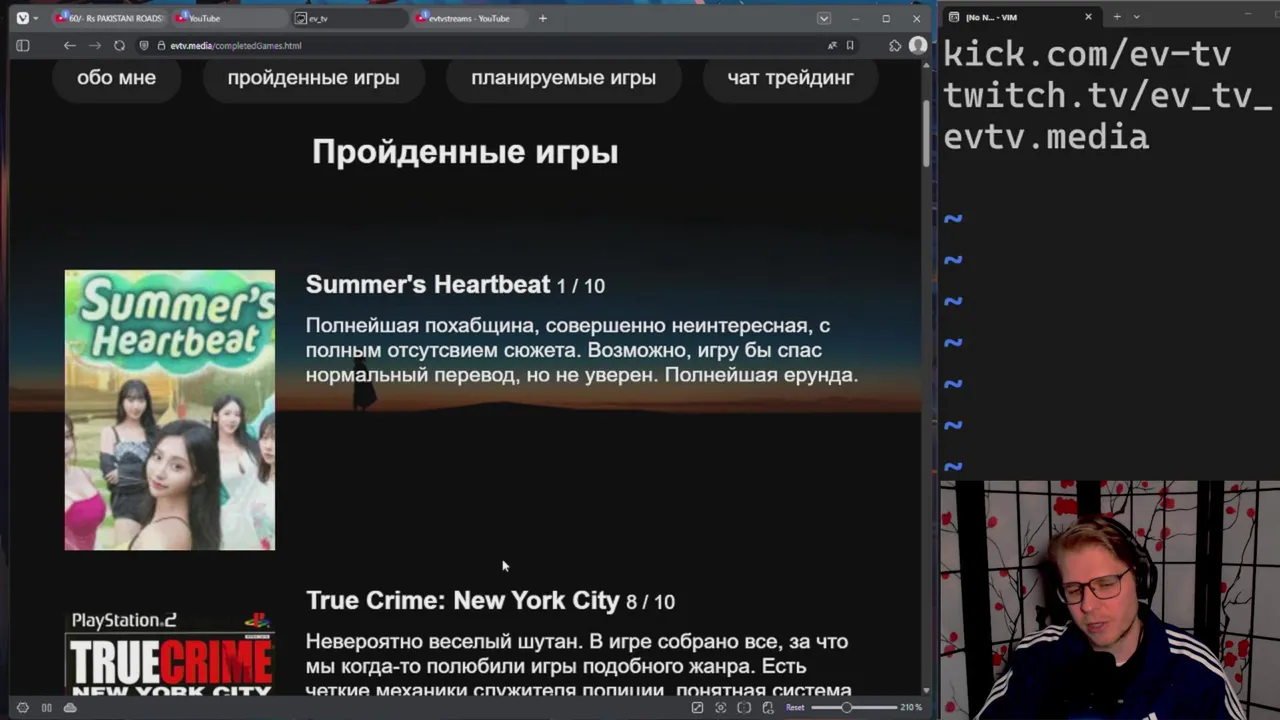This screenshot has height=720, width=1280.
Task: Open the 'пройденные игры' nav item
Action: click(x=313, y=77)
